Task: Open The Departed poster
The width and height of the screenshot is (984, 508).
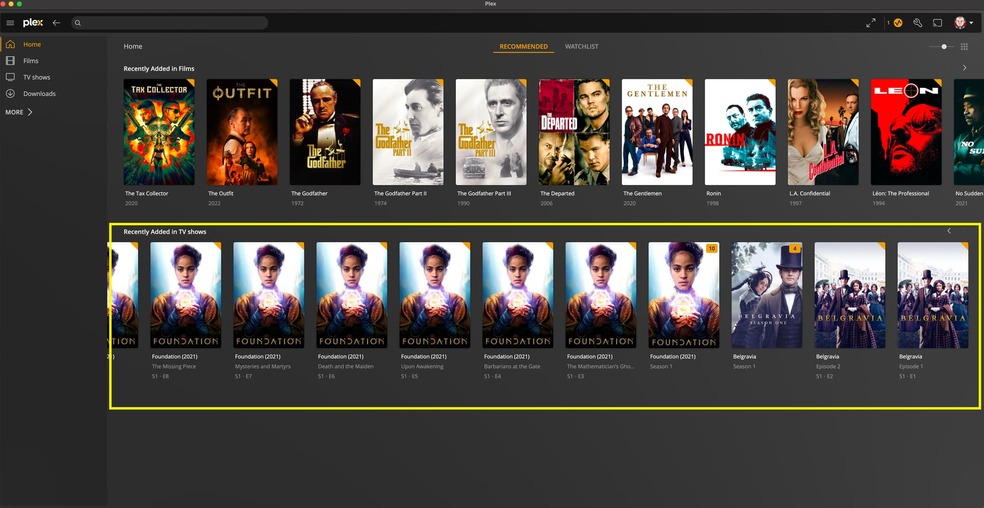Action: pyautogui.click(x=574, y=132)
